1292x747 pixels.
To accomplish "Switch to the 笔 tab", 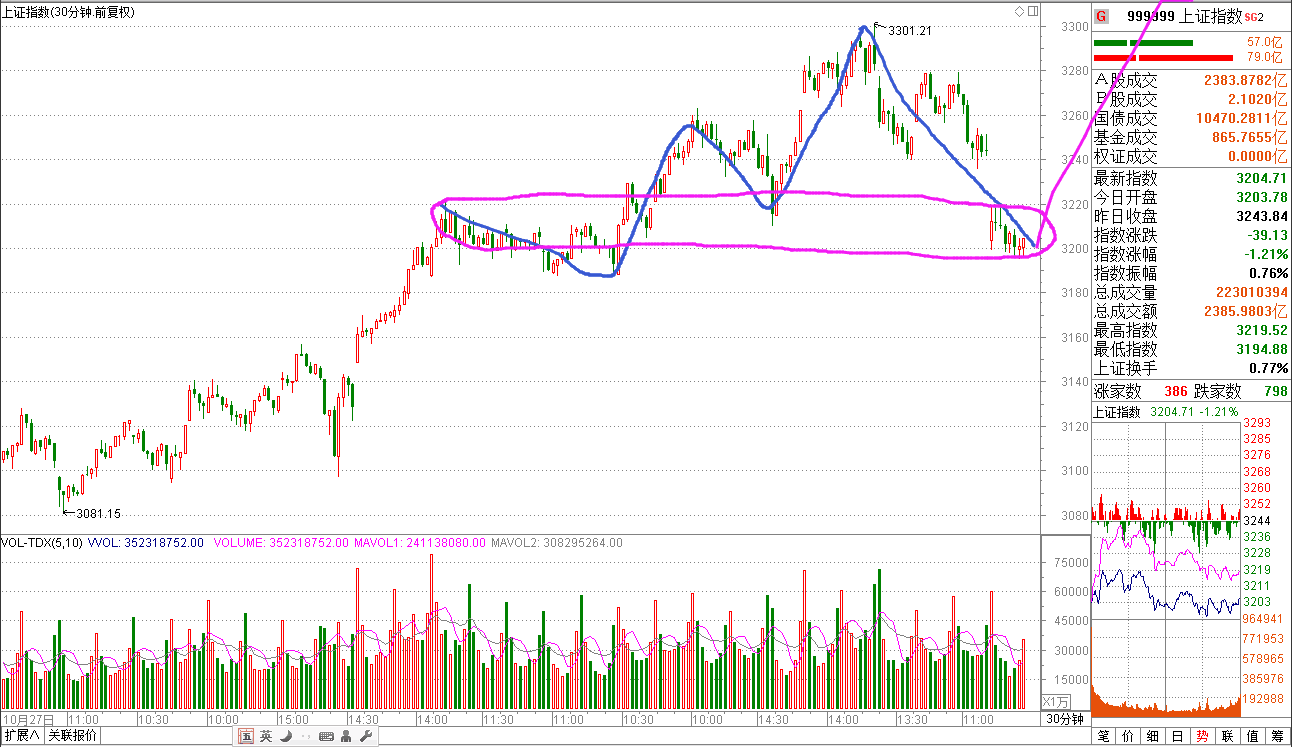I will tap(1103, 737).
